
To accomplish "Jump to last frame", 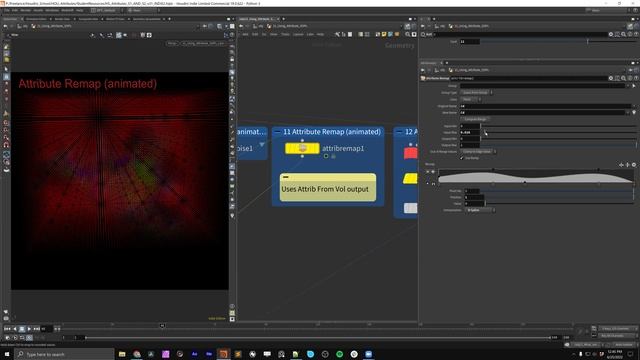I will 37,329.
